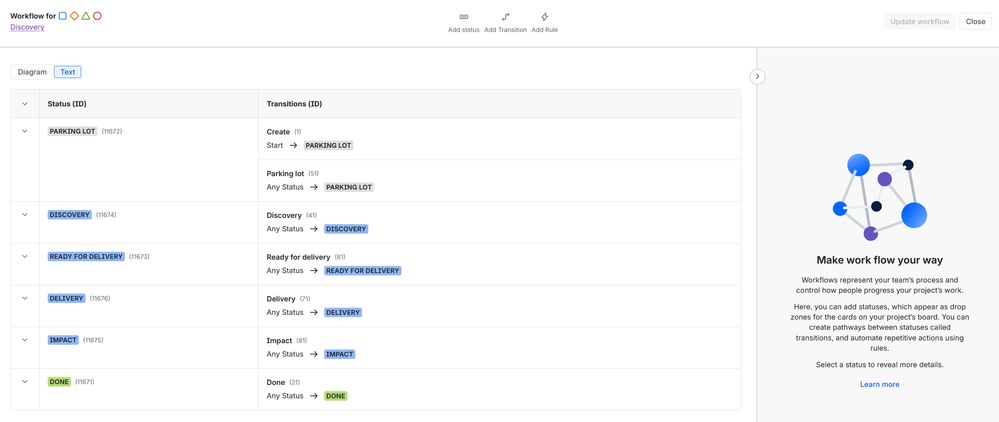Viewport: 999px width, 422px height.
Task: Collapse the READY FOR DELIVERY status row
Action: tap(25, 256)
